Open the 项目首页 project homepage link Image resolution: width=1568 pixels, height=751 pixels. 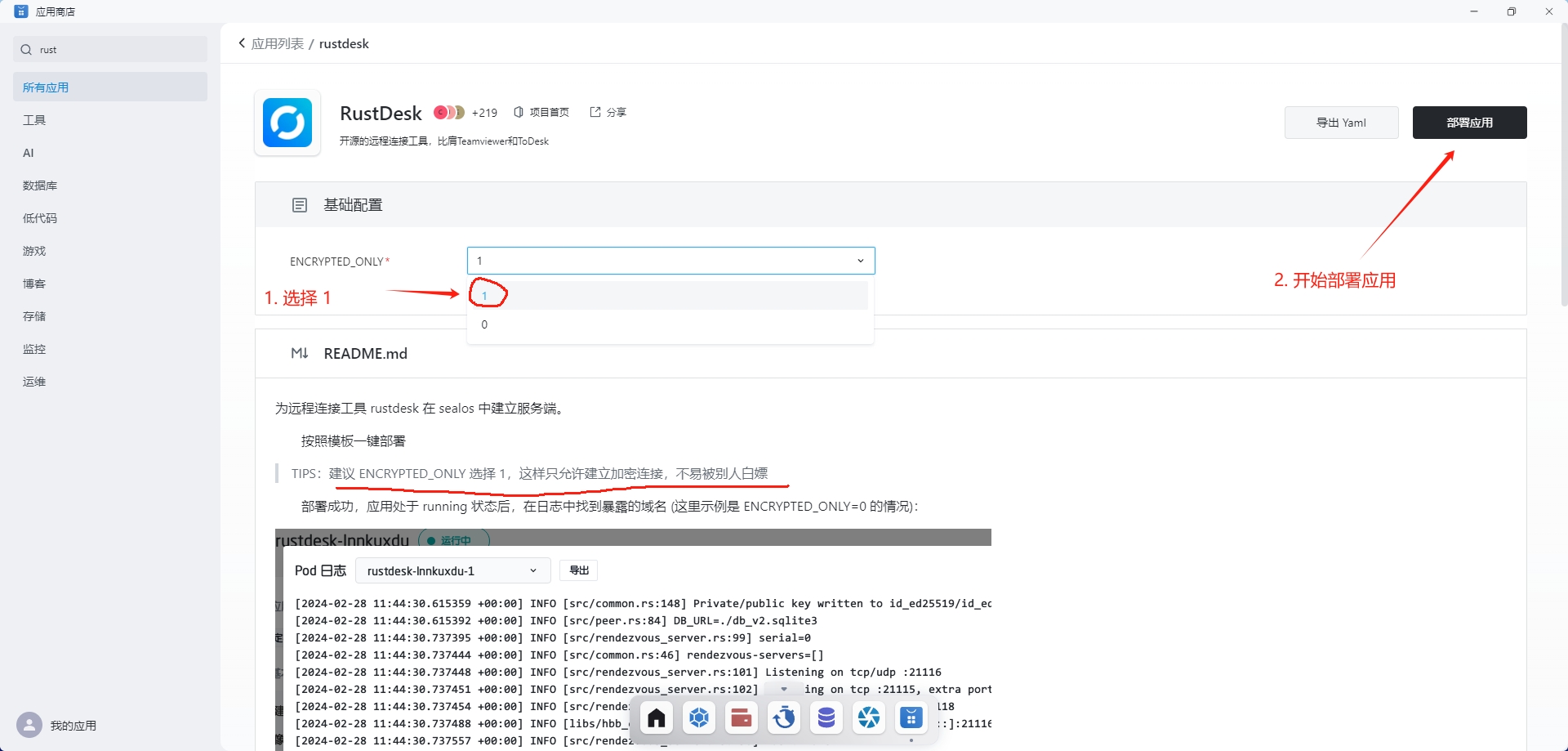click(541, 112)
